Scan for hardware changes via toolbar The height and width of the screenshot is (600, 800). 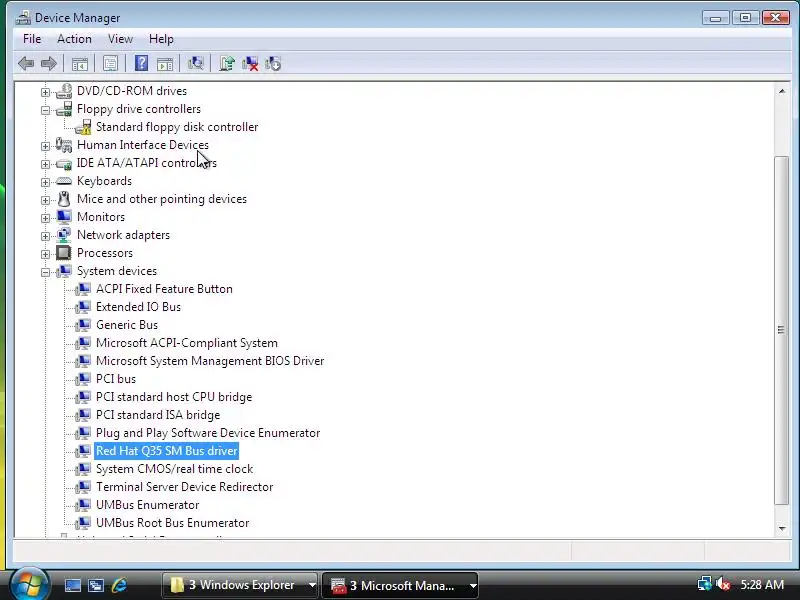pyautogui.click(x=195, y=63)
